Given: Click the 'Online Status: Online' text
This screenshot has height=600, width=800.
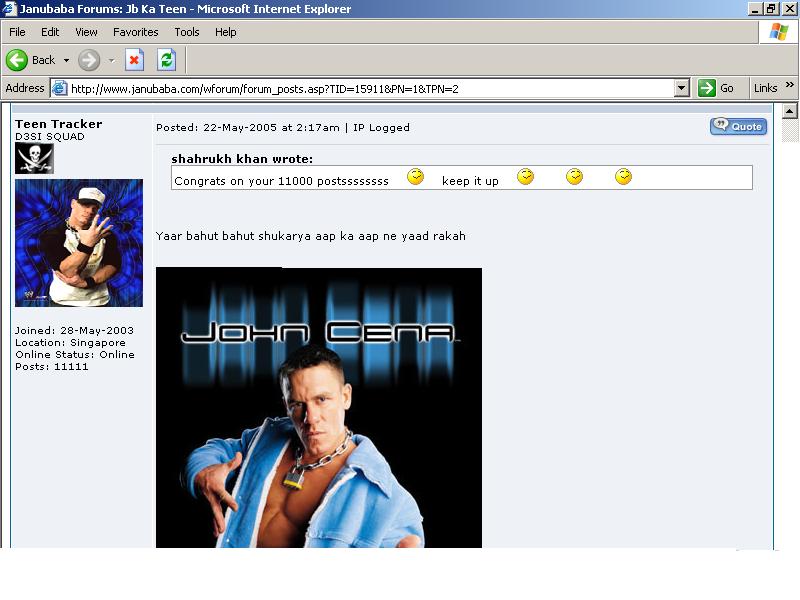Looking at the screenshot, I should [x=75, y=355].
